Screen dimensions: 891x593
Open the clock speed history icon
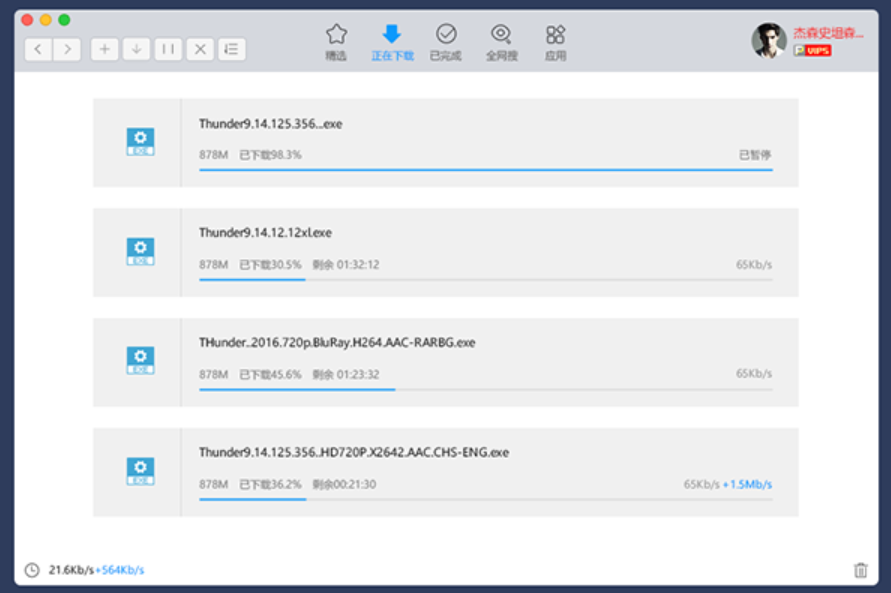[x=32, y=570]
